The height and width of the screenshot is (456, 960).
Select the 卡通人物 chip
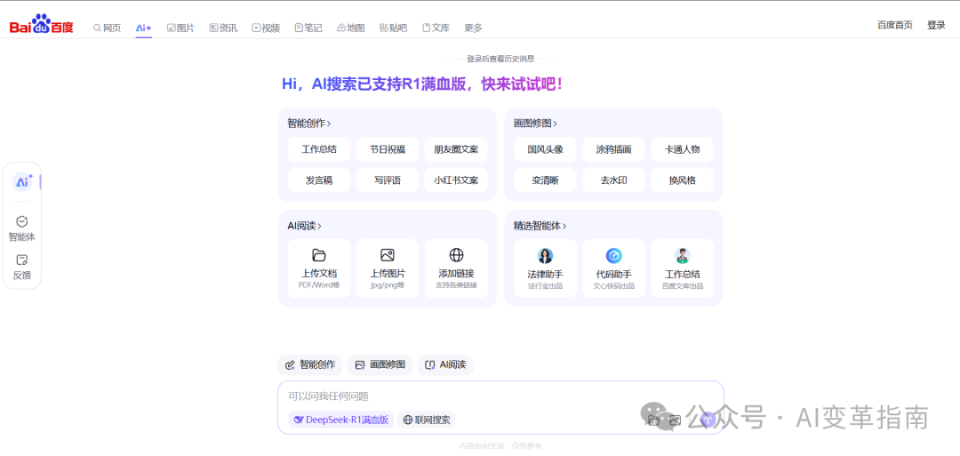coord(682,149)
